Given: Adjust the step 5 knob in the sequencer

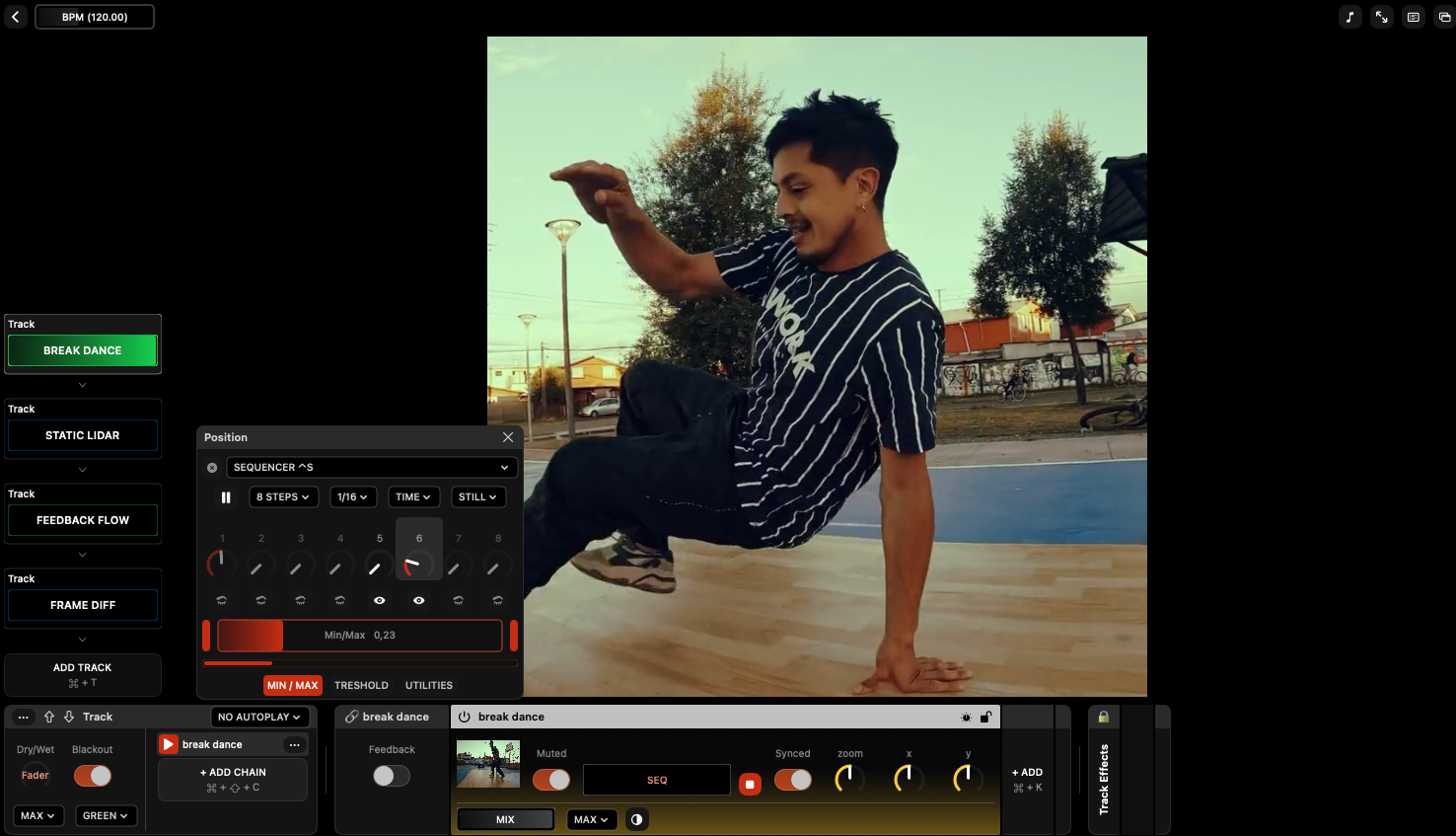Looking at the screenshot, I should tap(379, 565).
